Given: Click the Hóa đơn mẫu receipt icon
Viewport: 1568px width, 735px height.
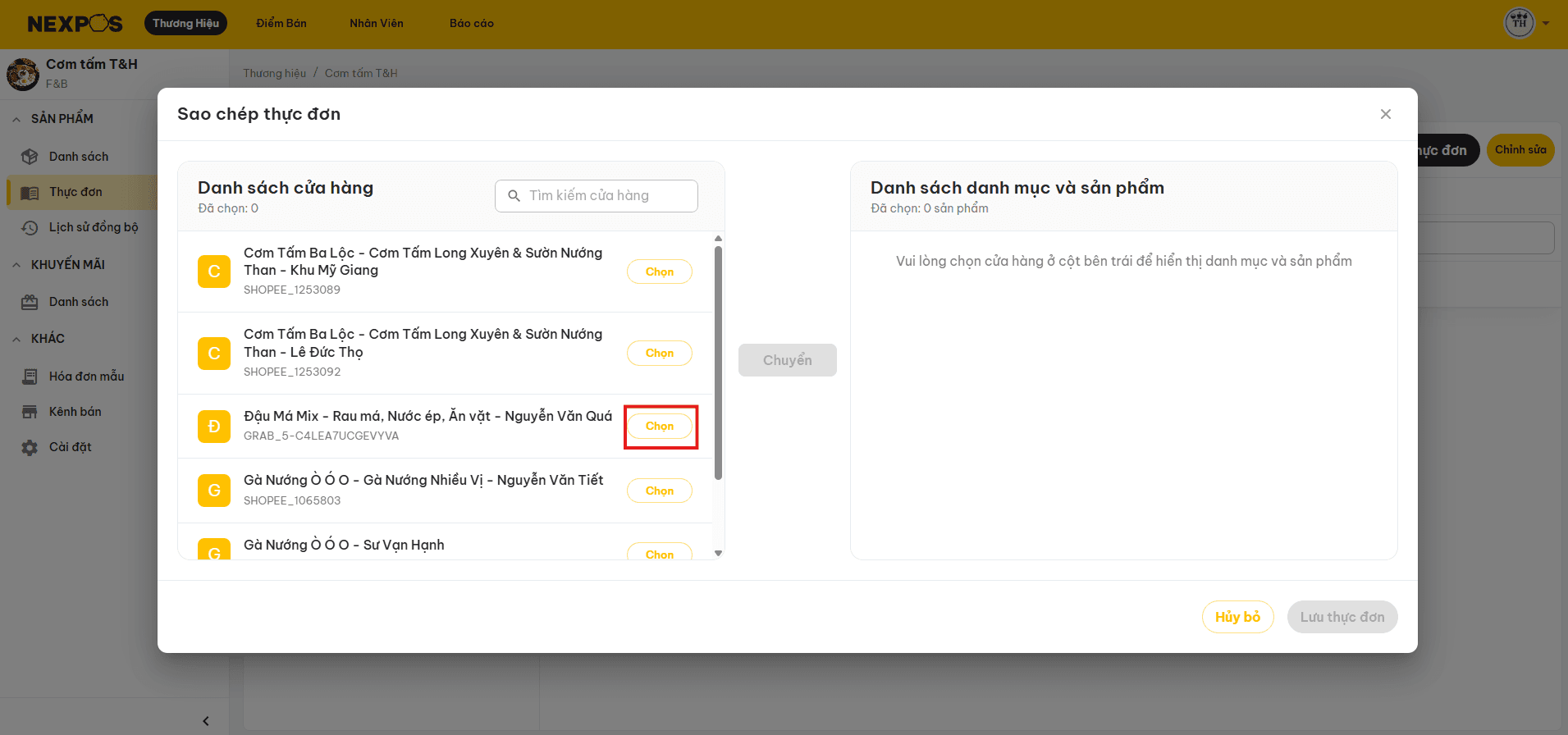Looking at the screenshot, I should click(30, 377).
